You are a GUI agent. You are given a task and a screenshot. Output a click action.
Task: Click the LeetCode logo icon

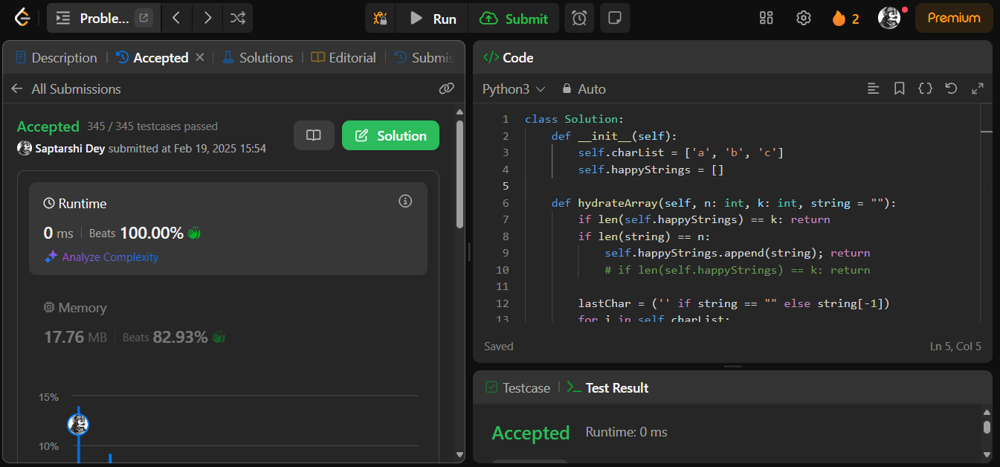(20, 18)
